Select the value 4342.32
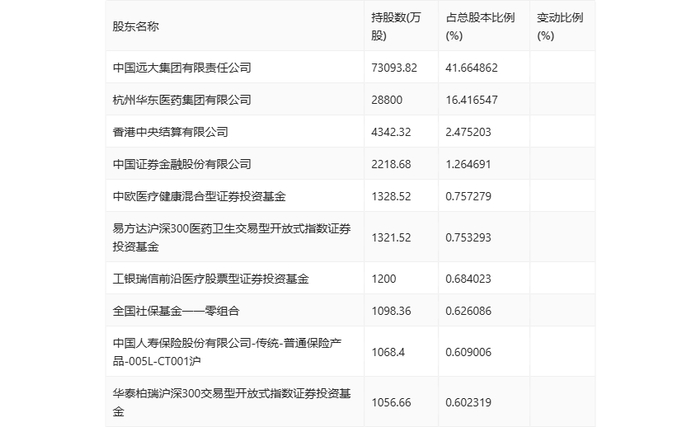 (x=391, y=132)
